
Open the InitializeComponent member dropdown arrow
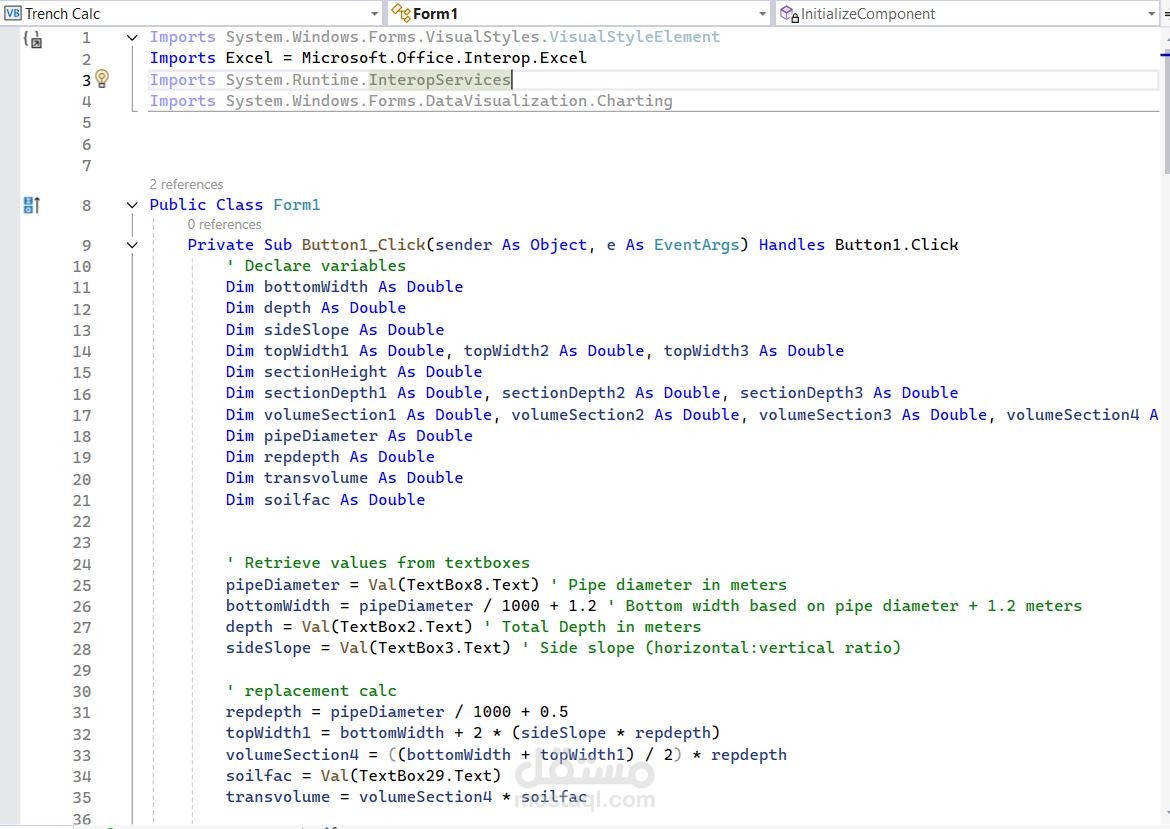pos(1151,13)
